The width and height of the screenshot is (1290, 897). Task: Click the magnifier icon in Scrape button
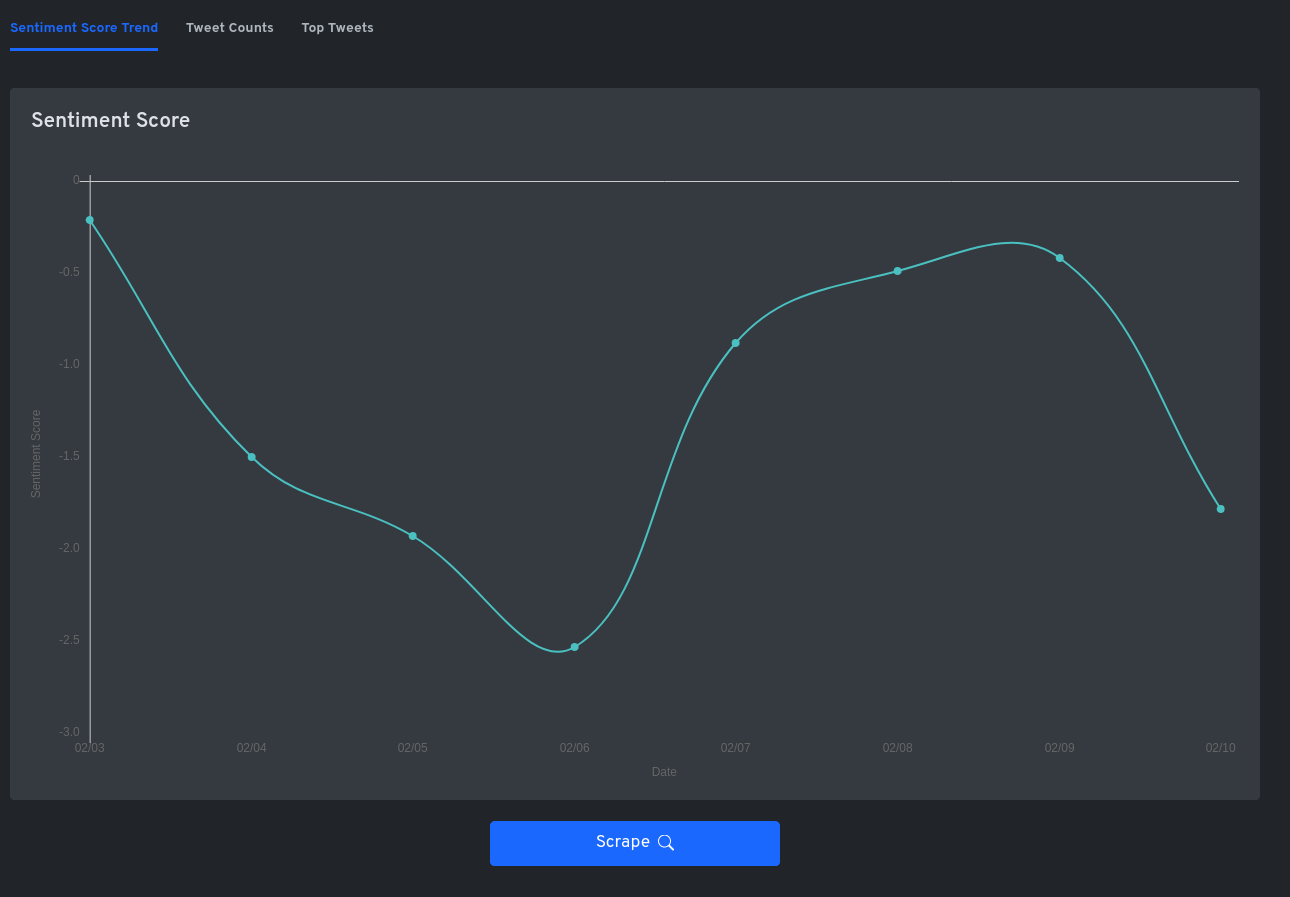click(x=666, y=843)
